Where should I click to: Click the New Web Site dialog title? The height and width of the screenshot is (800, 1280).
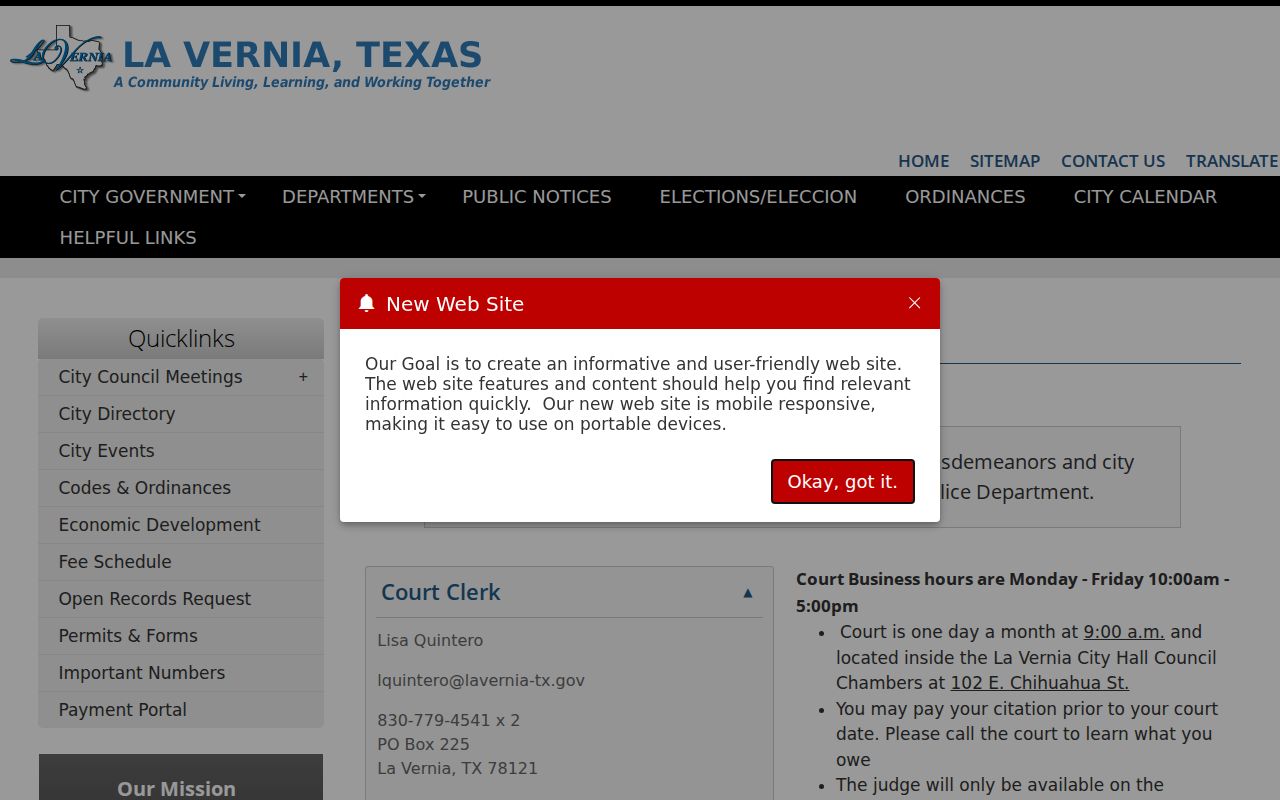[455, 304]
